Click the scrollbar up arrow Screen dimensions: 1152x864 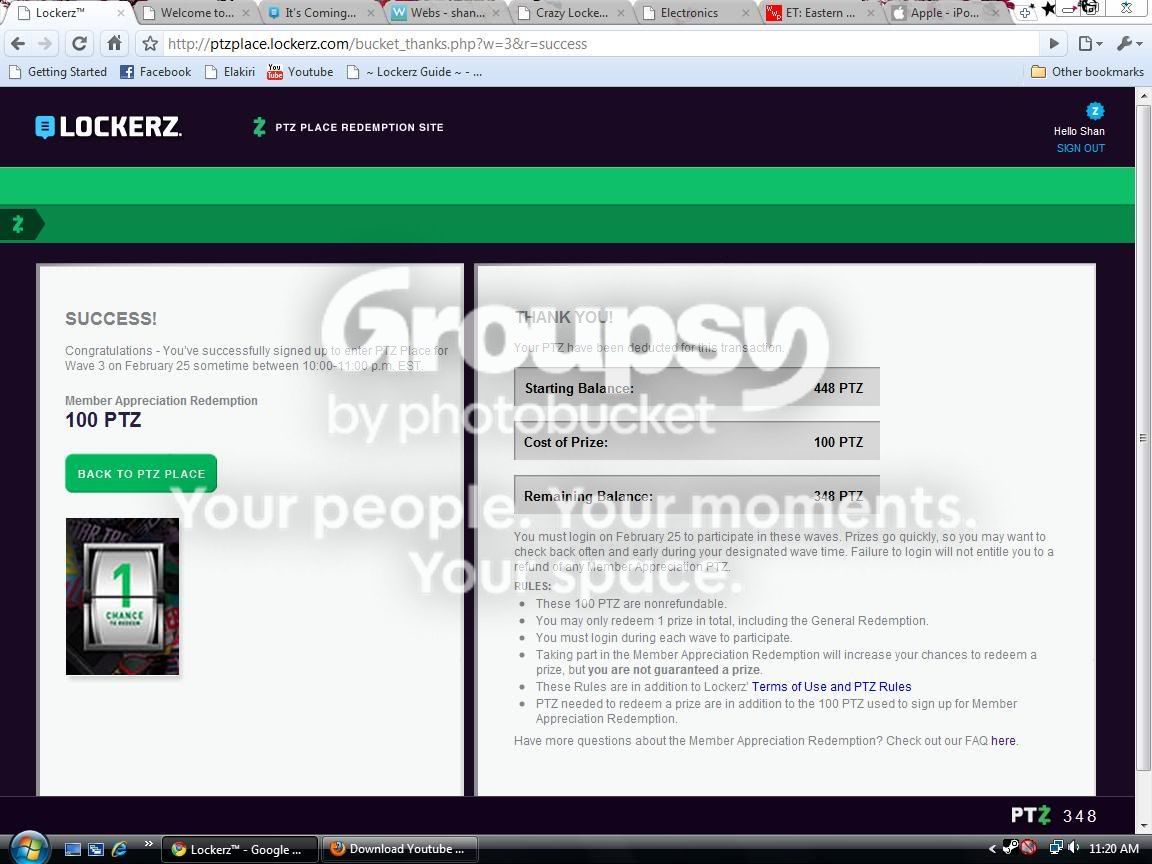click(x=1144, y=96)
